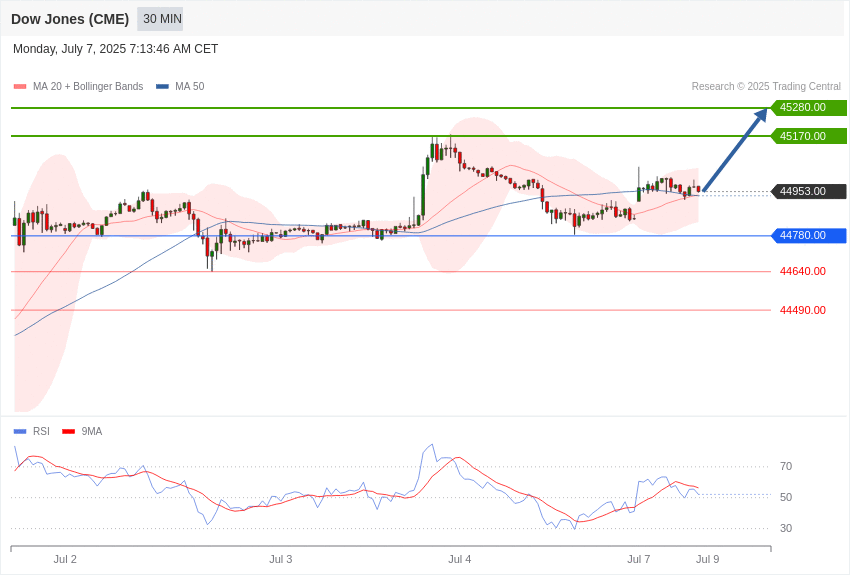Click the blue MA 50 legend swatch
Image resolution: width=850 pixels, height=576 pixels.
pyautogui.click(x=162, y=87)
